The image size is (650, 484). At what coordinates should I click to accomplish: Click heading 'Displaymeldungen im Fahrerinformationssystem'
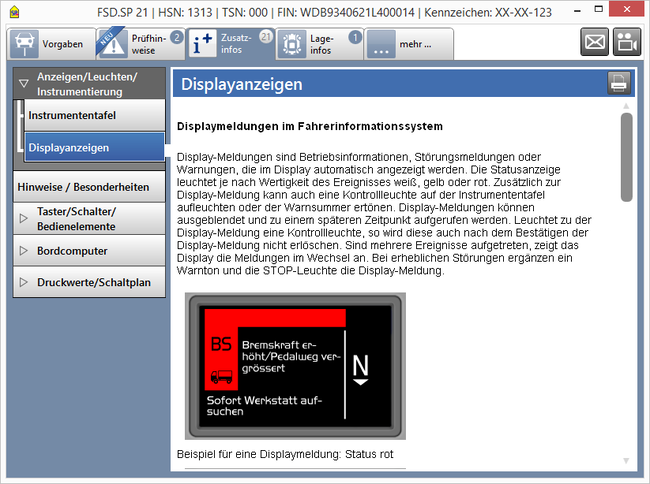coord(310,126)
